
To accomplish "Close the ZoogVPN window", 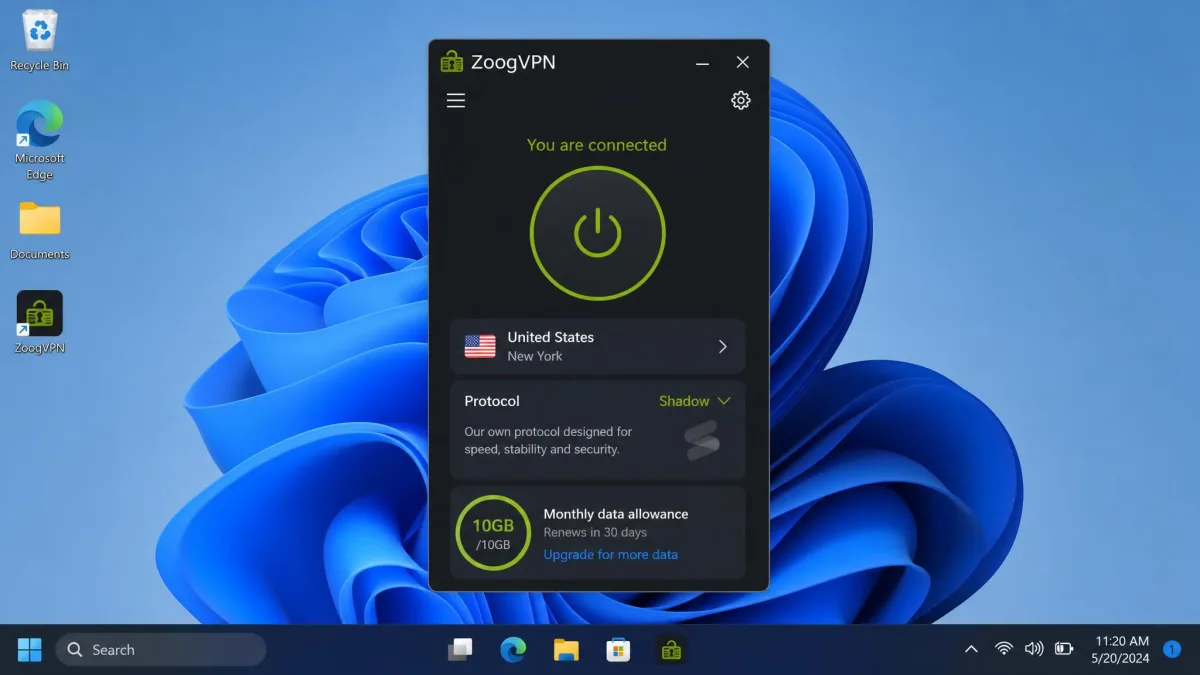I will click(x=742, y=62).
